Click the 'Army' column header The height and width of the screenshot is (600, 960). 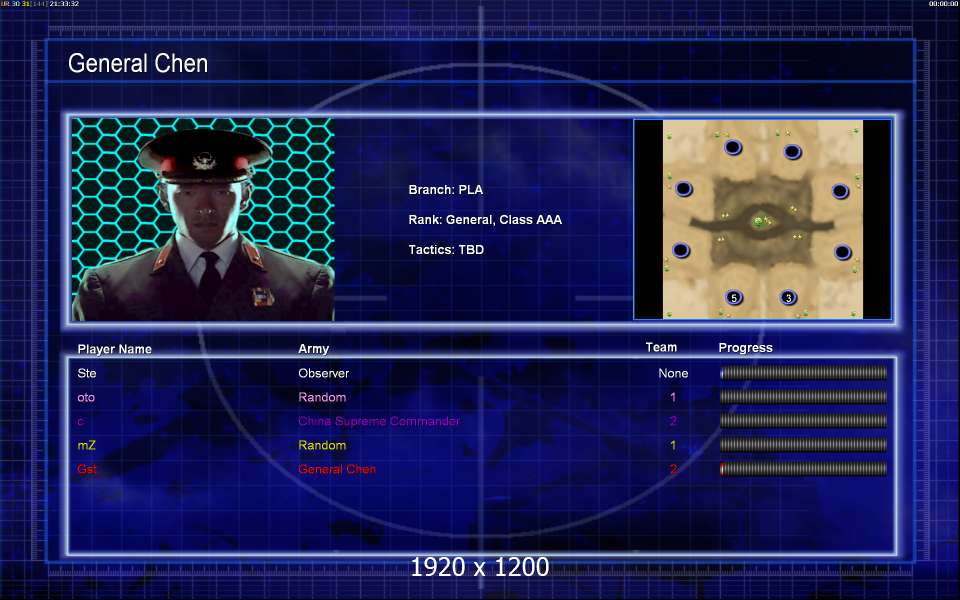click(x=313, y=348)
